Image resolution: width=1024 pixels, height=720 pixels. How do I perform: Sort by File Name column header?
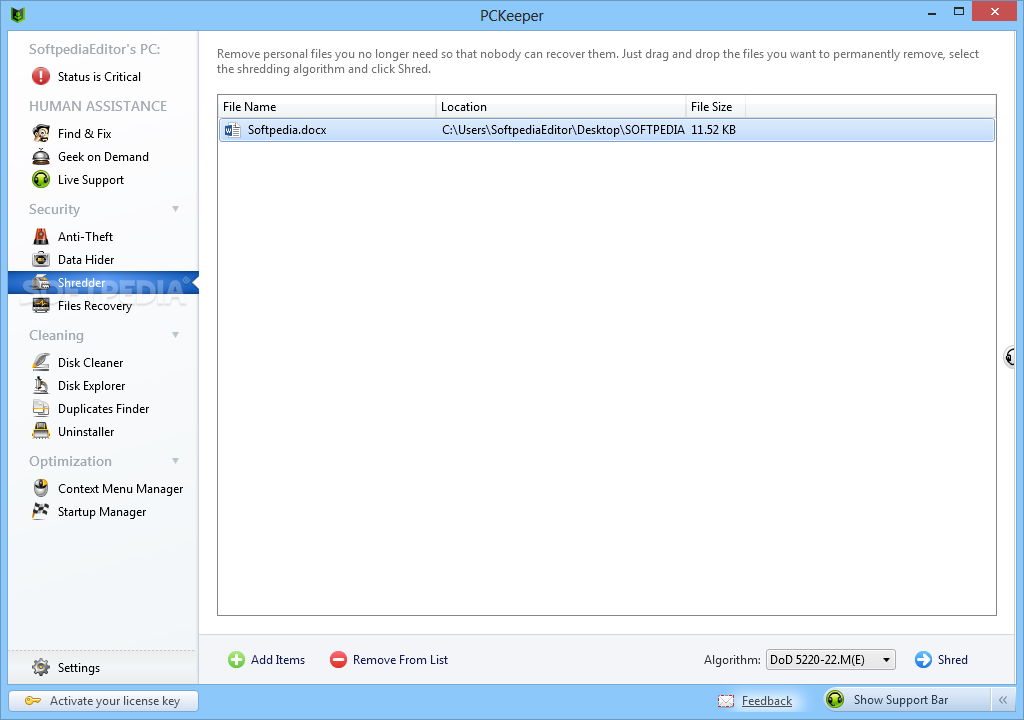point(327,106)
